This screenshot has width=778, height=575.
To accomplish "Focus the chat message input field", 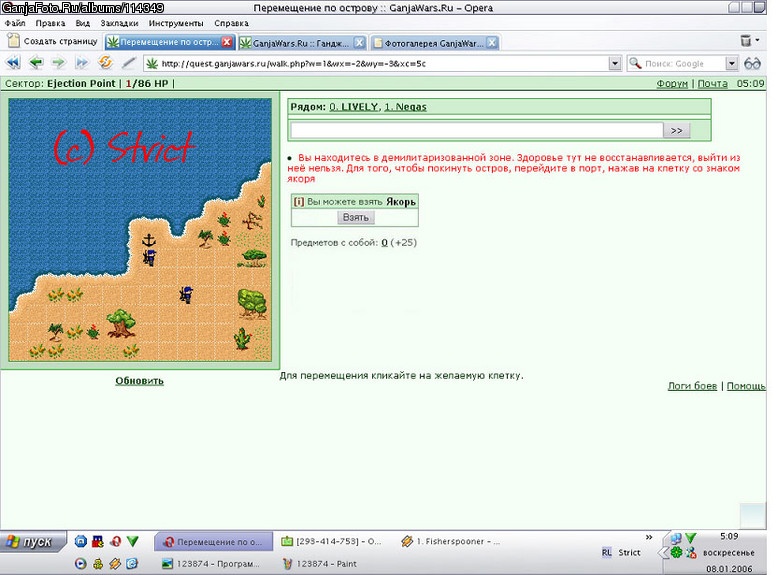I will pos(476,130).
